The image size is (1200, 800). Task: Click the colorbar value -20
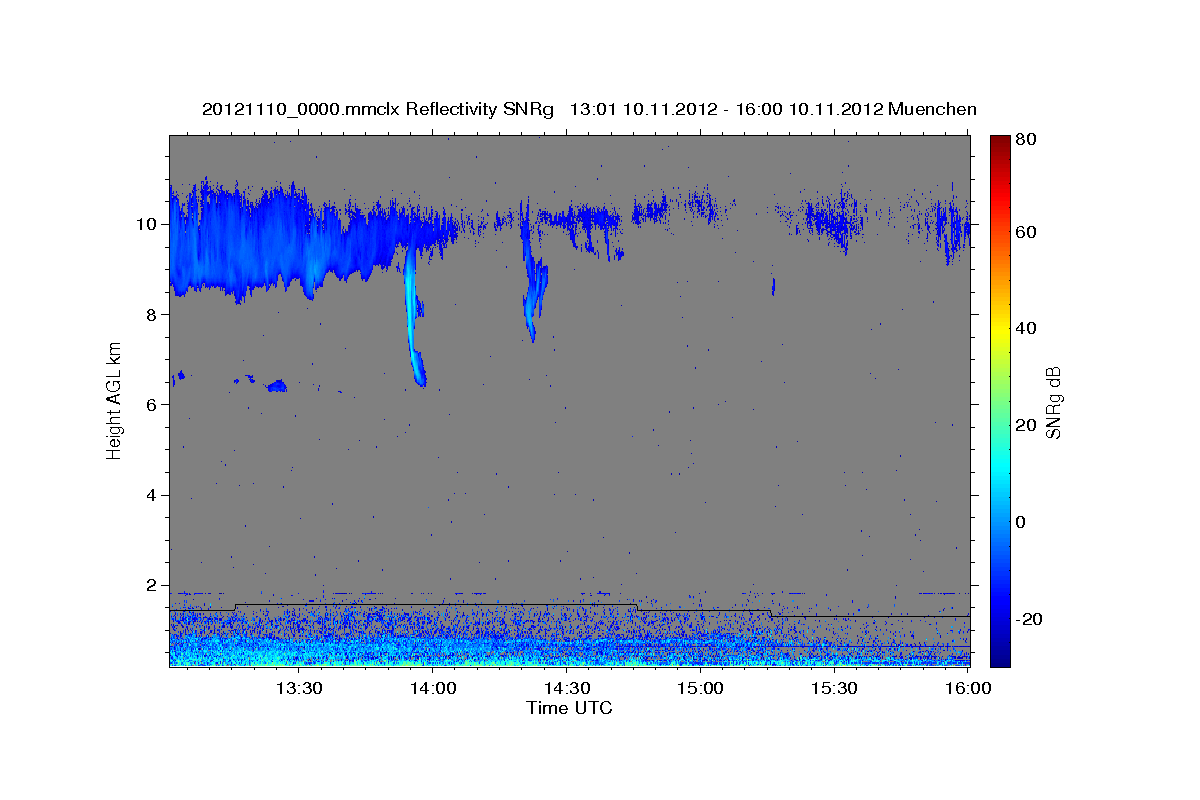(x=1030, y=619)
